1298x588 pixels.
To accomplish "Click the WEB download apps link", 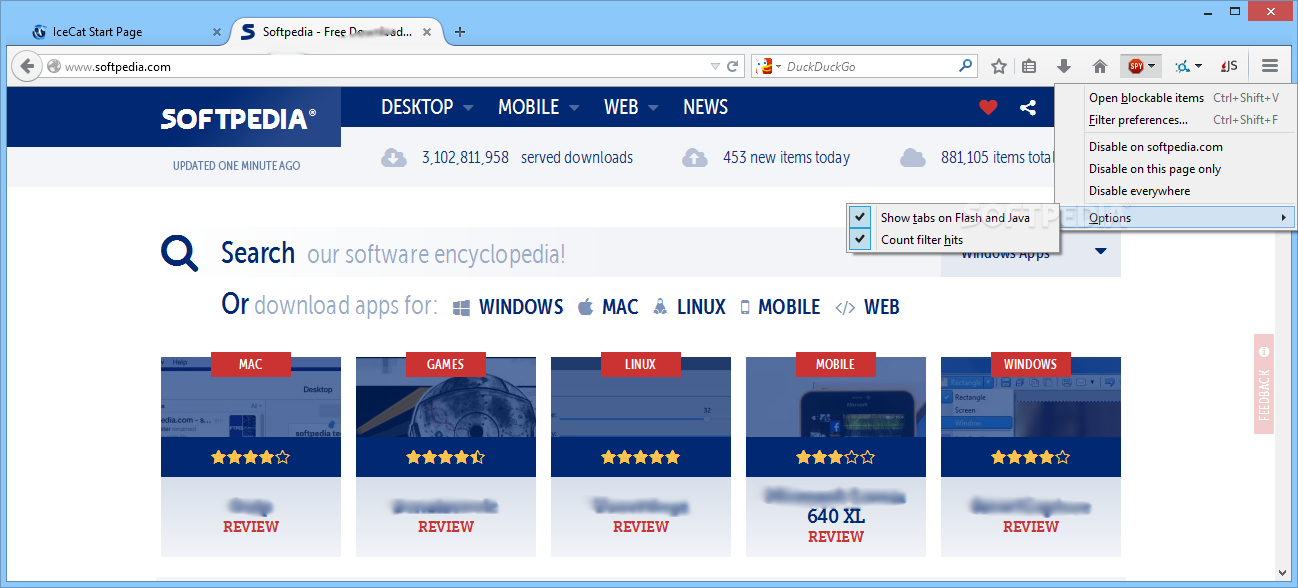I will tap(867, 307).
